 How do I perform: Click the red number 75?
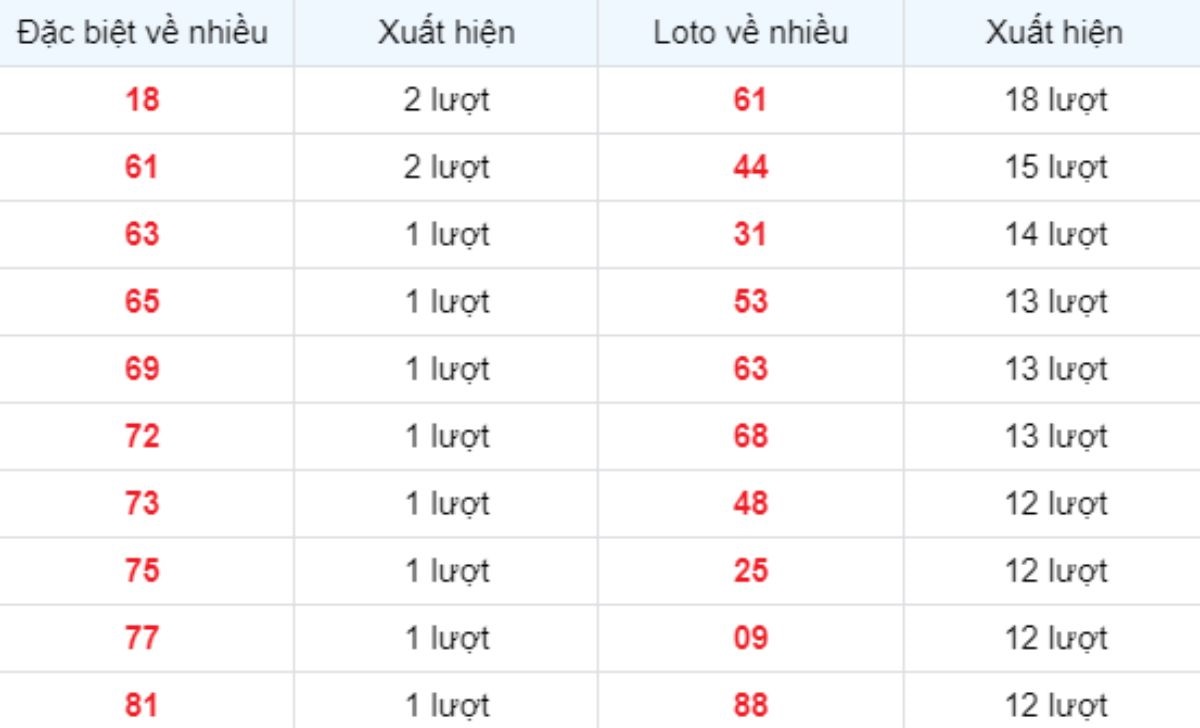pos(142,571)
